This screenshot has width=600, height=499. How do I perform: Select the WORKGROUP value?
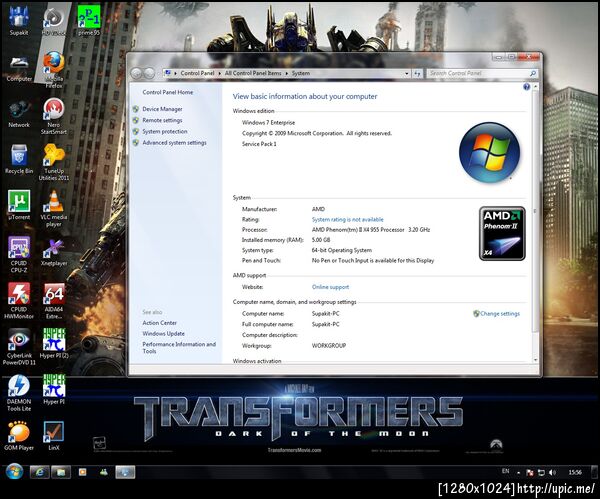point(329,345)
